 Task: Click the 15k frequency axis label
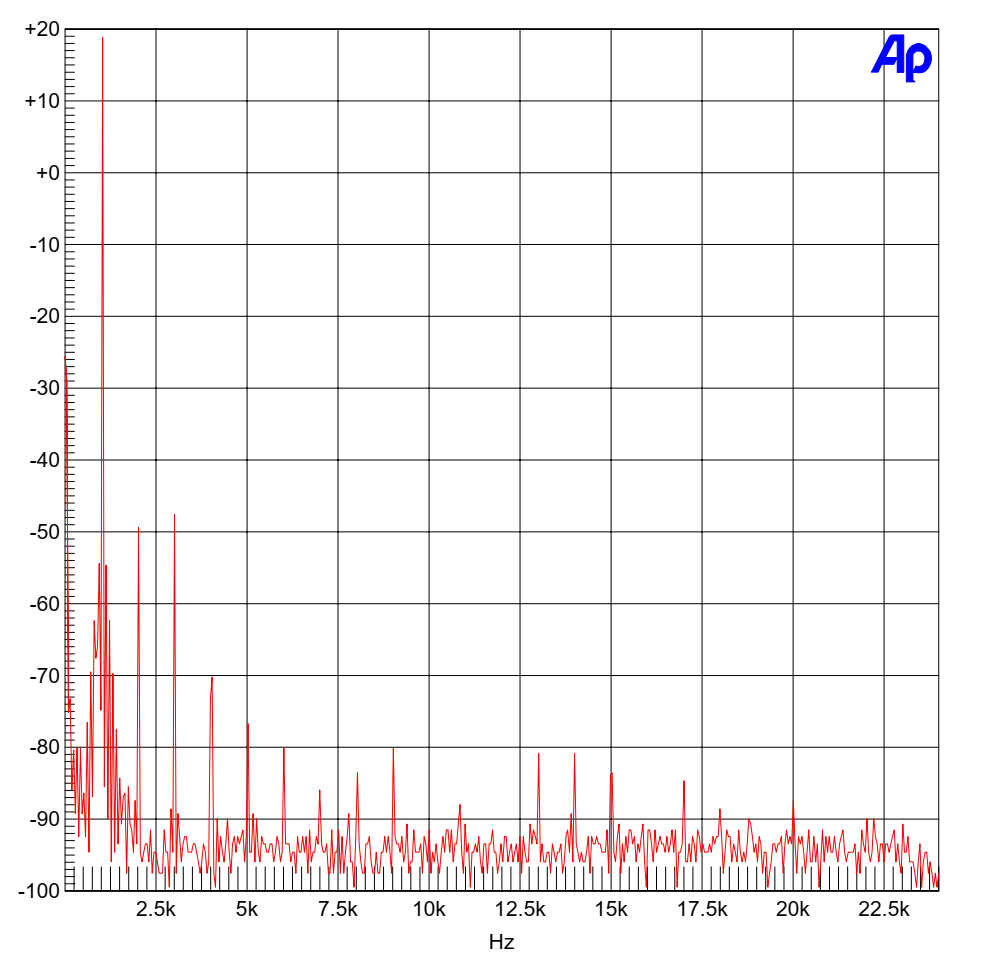tap(611, 910)
